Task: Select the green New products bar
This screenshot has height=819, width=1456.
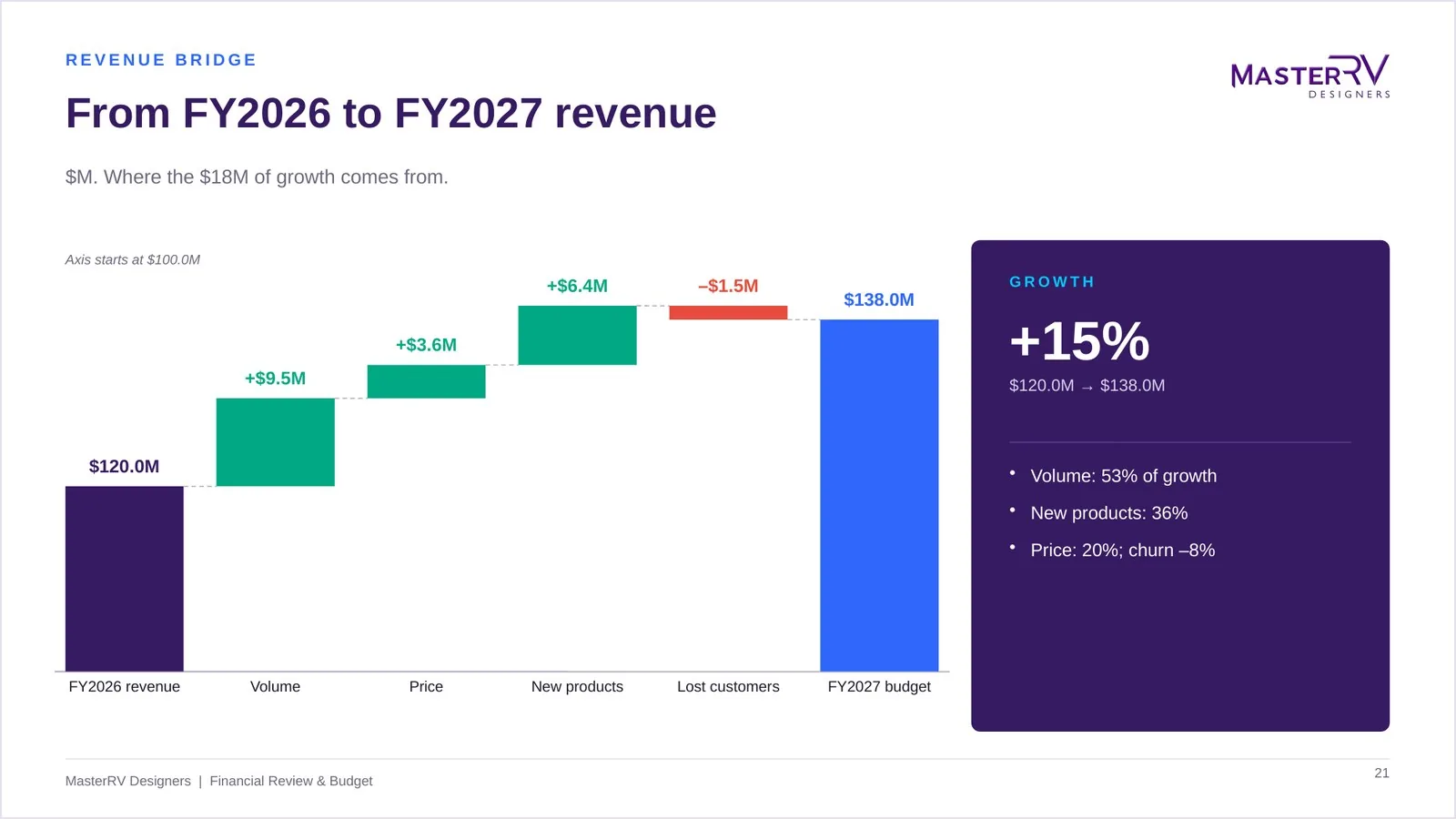Action: pos(578,335)
